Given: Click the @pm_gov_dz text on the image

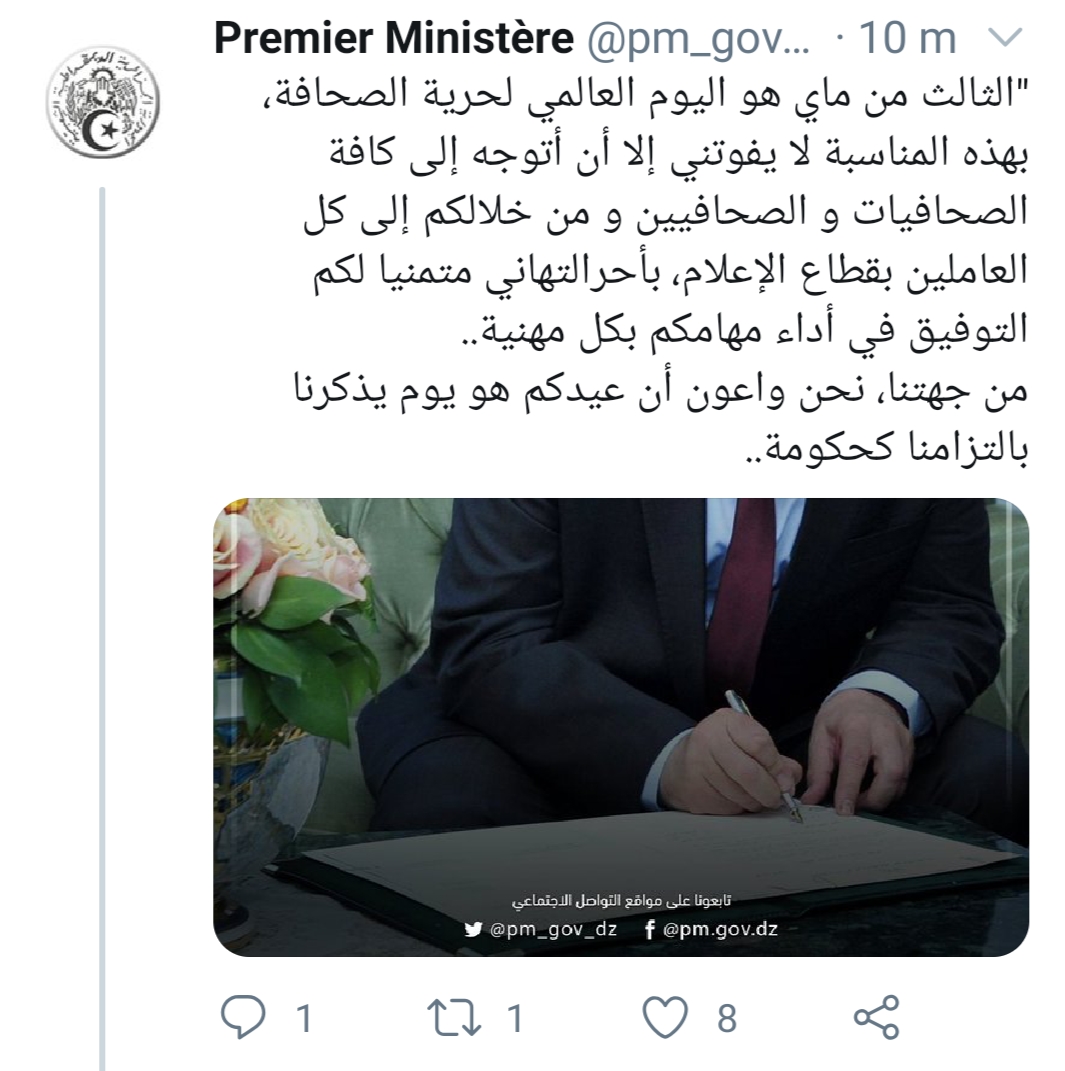Looking at the screenshot, I should pyautogui.click(x=553, y=929).
